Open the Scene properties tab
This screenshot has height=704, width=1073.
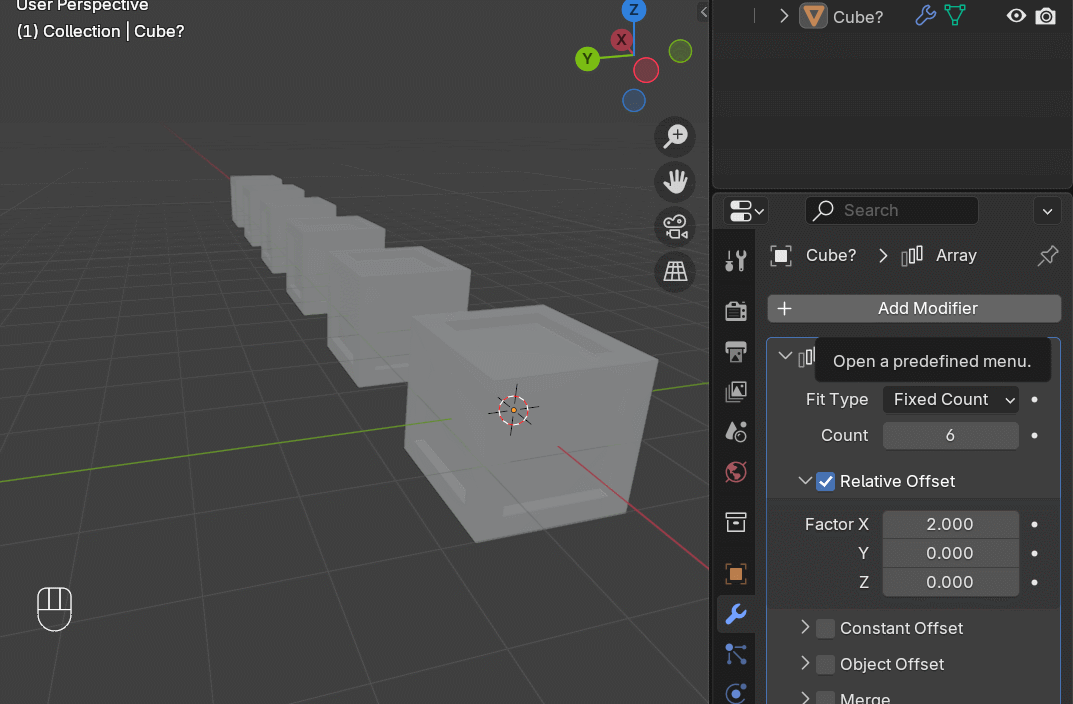coord(736,431)
